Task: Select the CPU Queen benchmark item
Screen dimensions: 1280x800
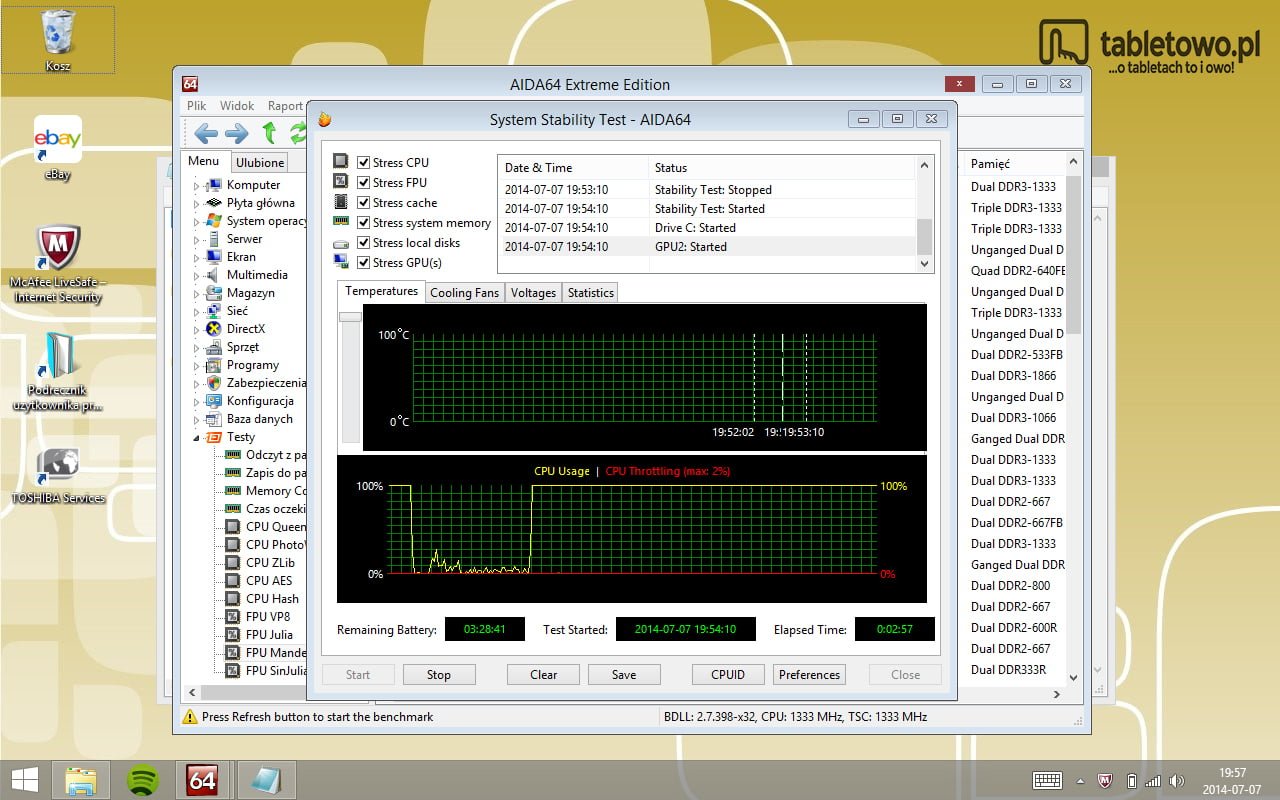Action: [x=276, y=527]
